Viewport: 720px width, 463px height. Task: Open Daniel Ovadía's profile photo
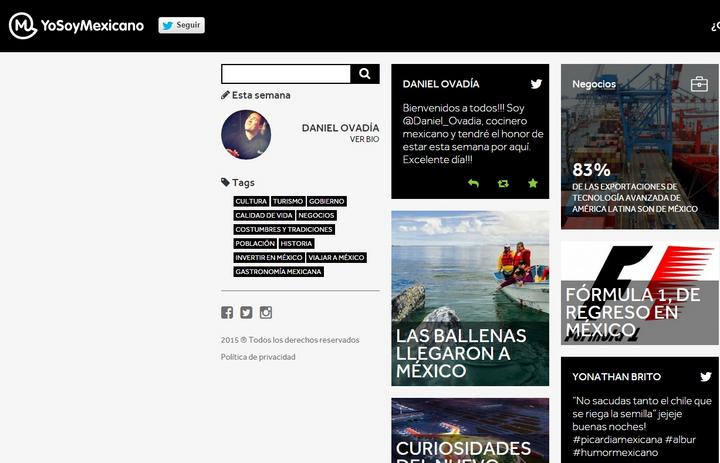[x=246, y=135]
